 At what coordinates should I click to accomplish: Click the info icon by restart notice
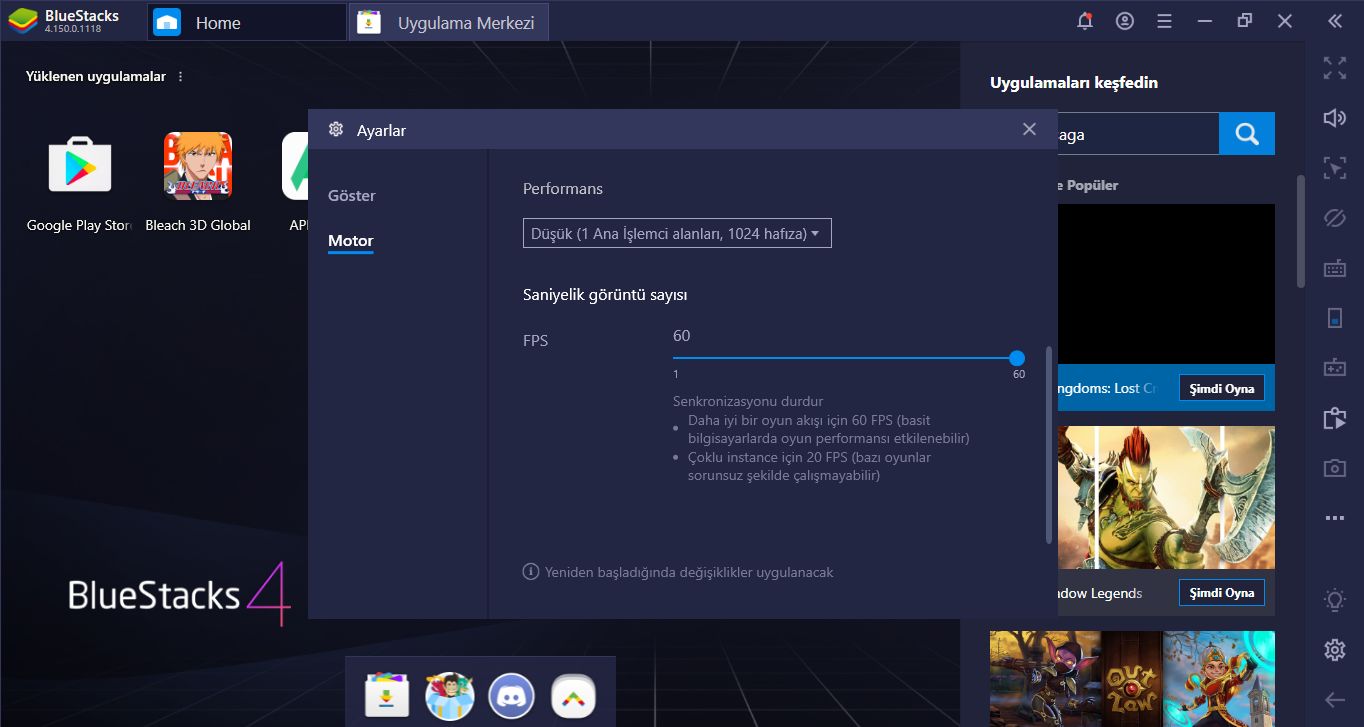531,572
